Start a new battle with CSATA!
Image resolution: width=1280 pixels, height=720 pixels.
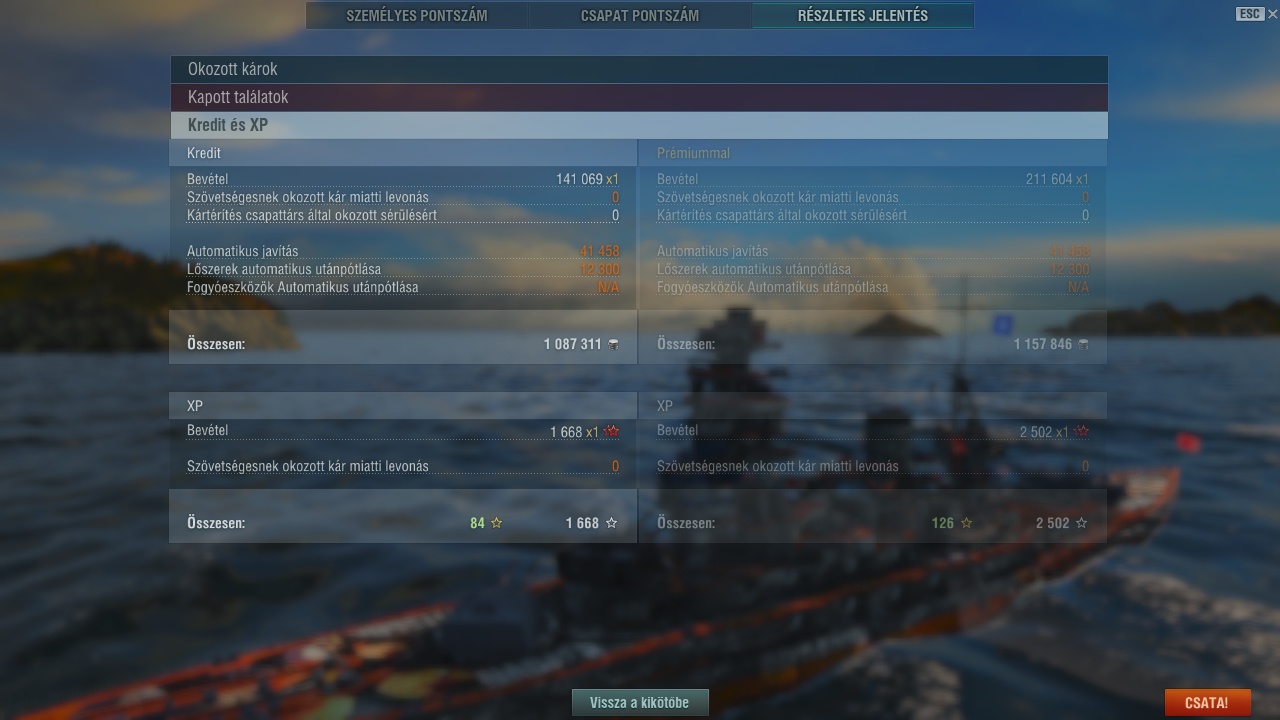1206,702
